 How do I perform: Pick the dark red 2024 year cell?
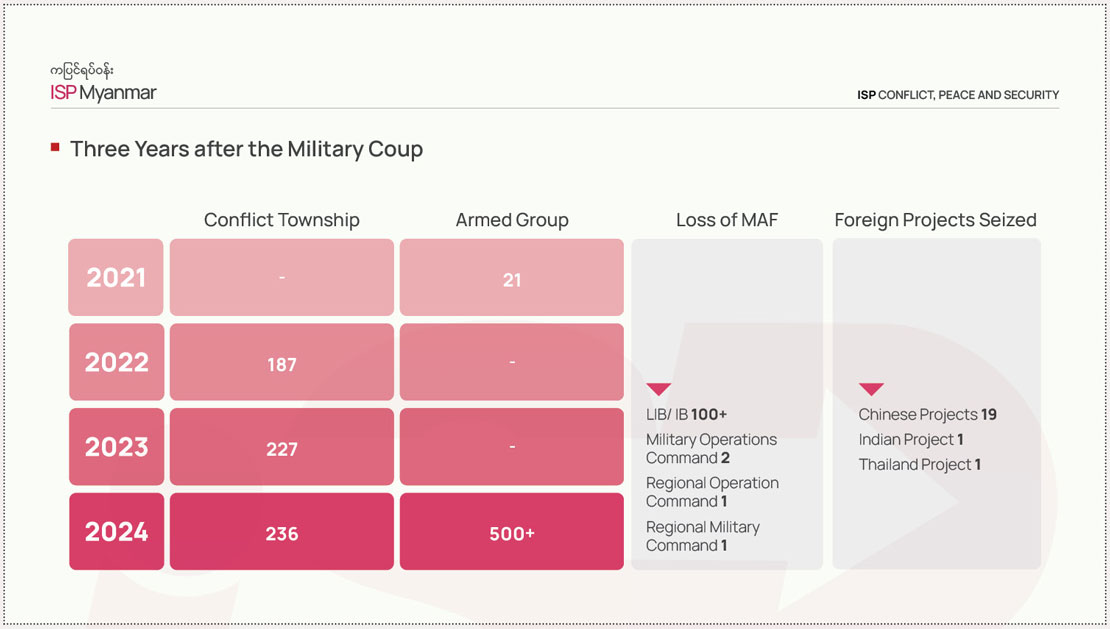pos(116,532)
